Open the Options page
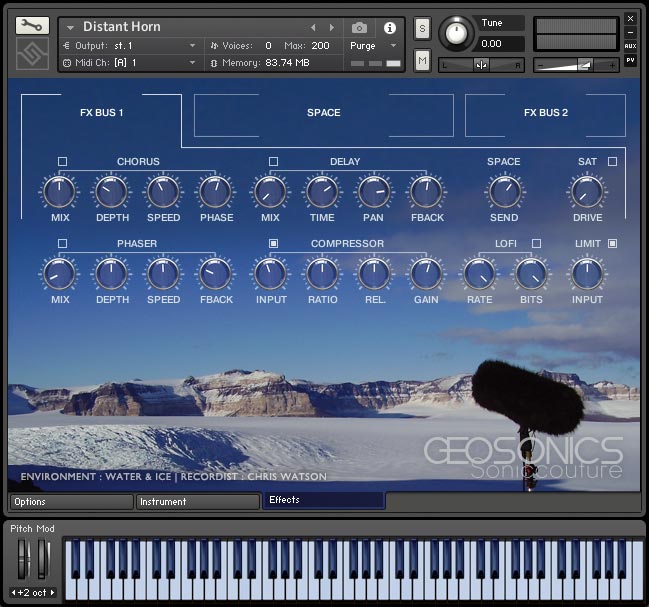The height and width of the screenshot is (607, 649). 70,501
